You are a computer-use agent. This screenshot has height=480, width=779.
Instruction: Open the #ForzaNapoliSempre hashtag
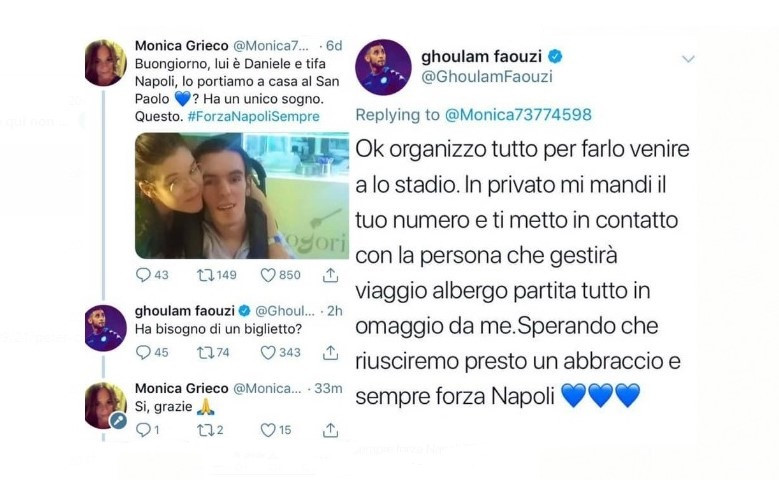254,116
